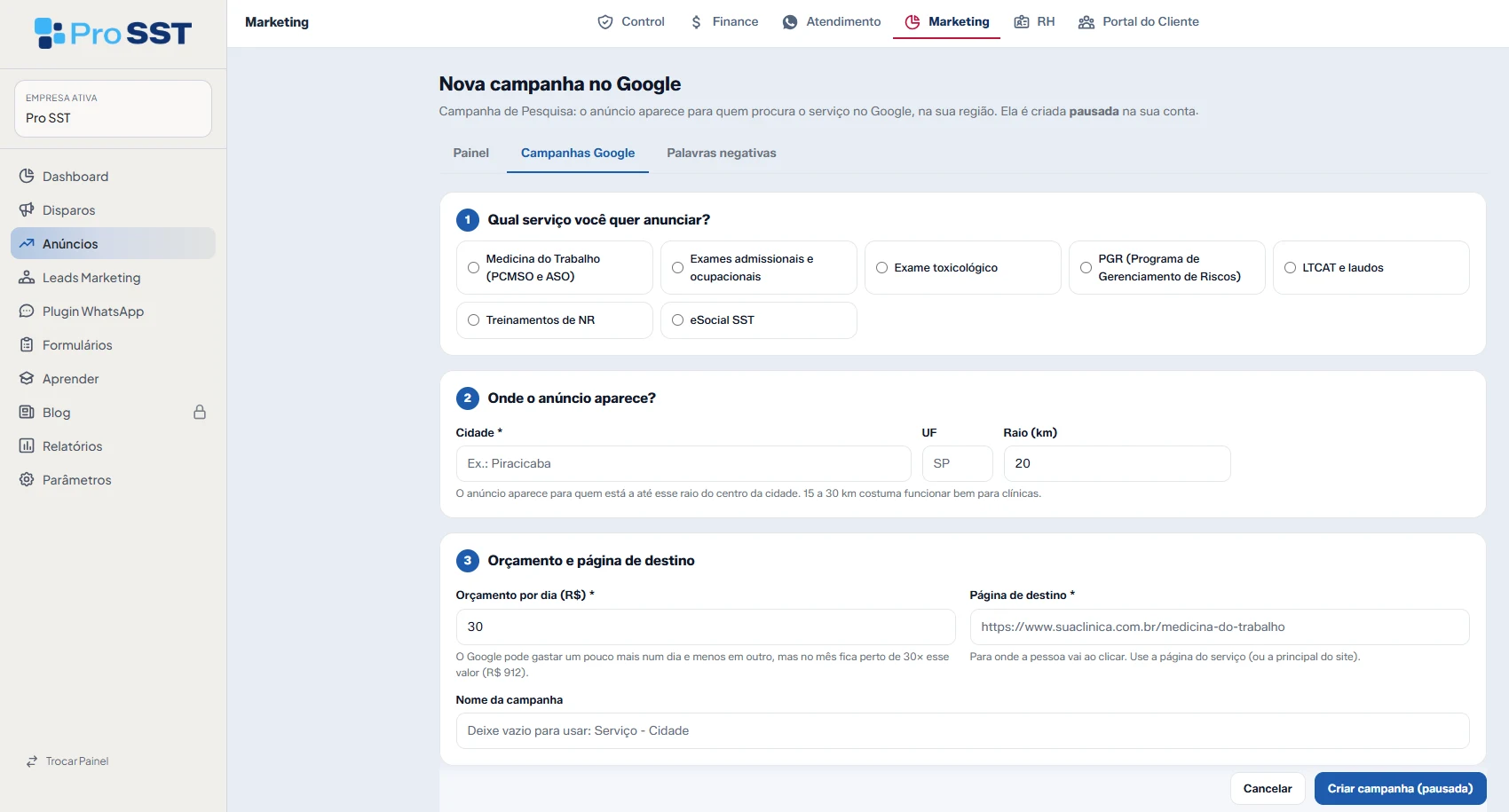This screenshot has width=1509, height=812.
Task: Open the Palavras negativas tab
Action: point(722,153)
